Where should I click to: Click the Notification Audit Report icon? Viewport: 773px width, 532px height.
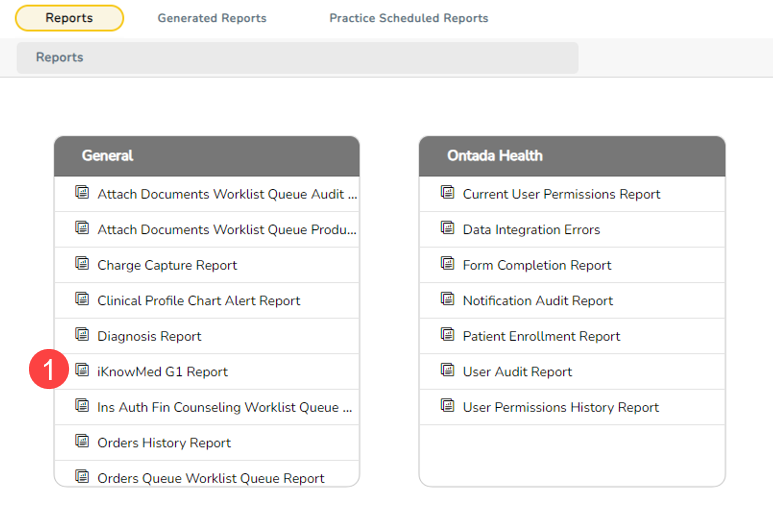click(448, 299)
